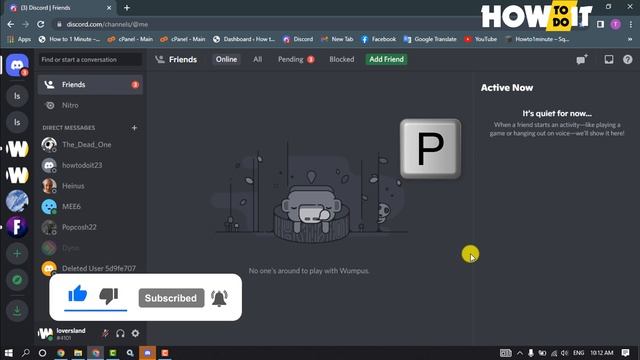This screenshot has height=360, width=640.
Task: Open Windows taskbar search icon
Action: (x=25, y=353)
